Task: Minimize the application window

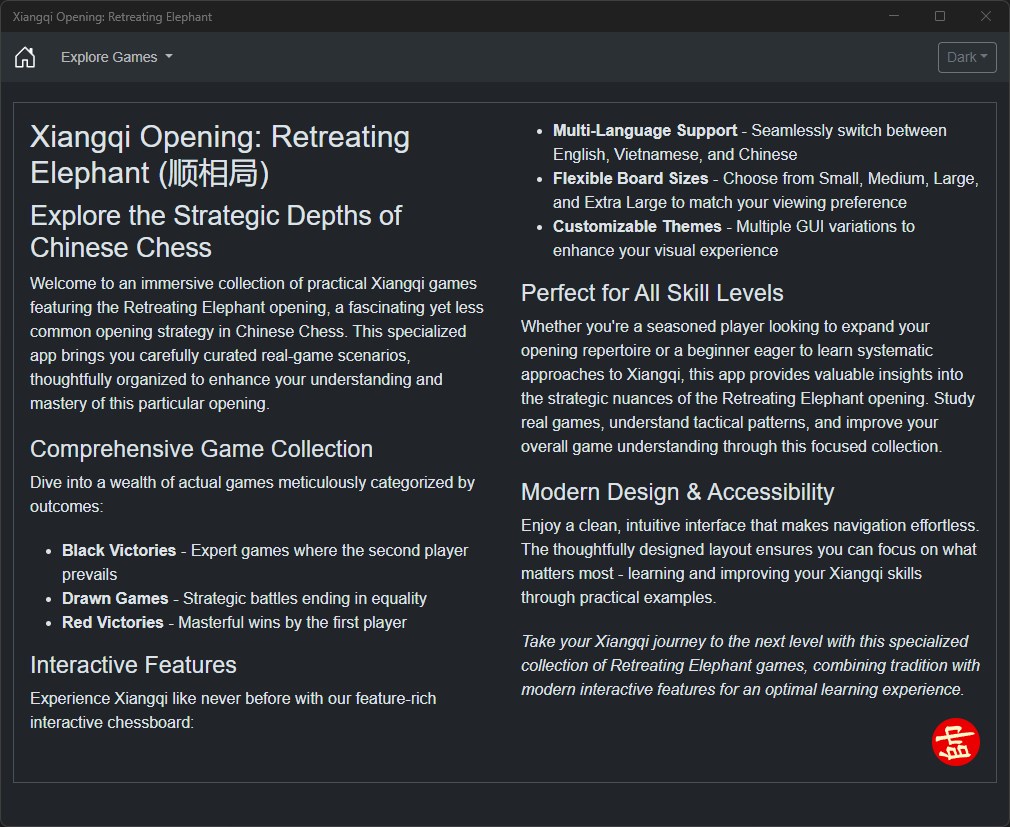Action: [x=893, y=16]
